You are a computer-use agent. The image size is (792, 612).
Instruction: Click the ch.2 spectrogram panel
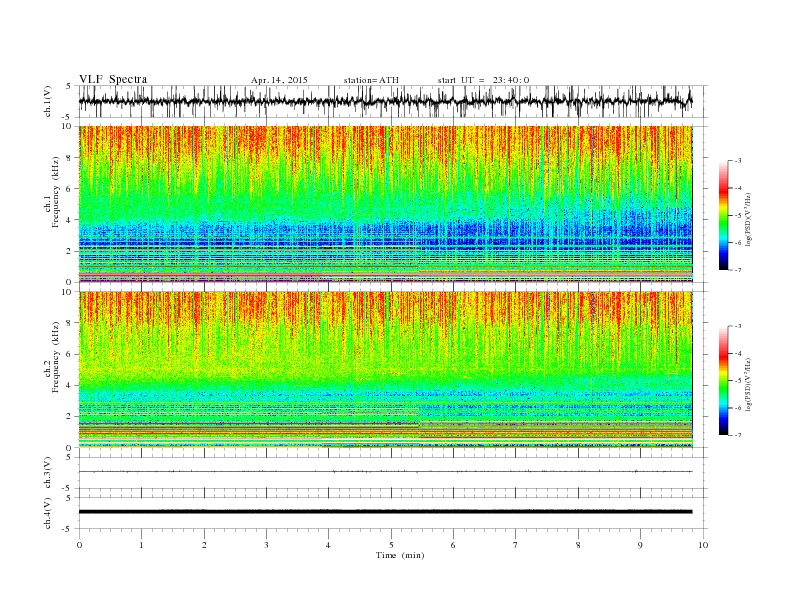coord(385,370)
